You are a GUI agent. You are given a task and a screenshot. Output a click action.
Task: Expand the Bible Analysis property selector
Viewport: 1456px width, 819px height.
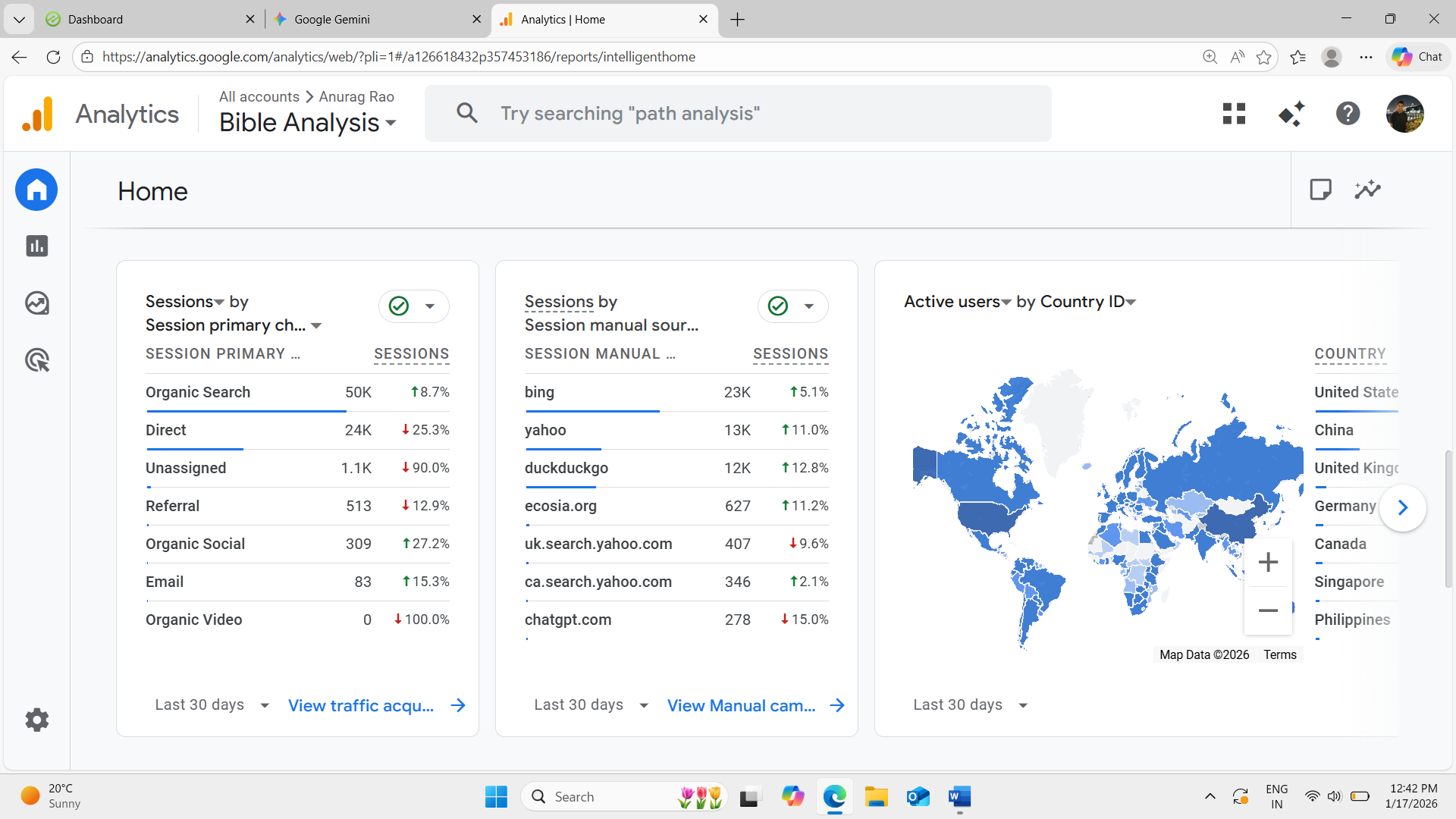pyautogui.click(x=307, y=123)
